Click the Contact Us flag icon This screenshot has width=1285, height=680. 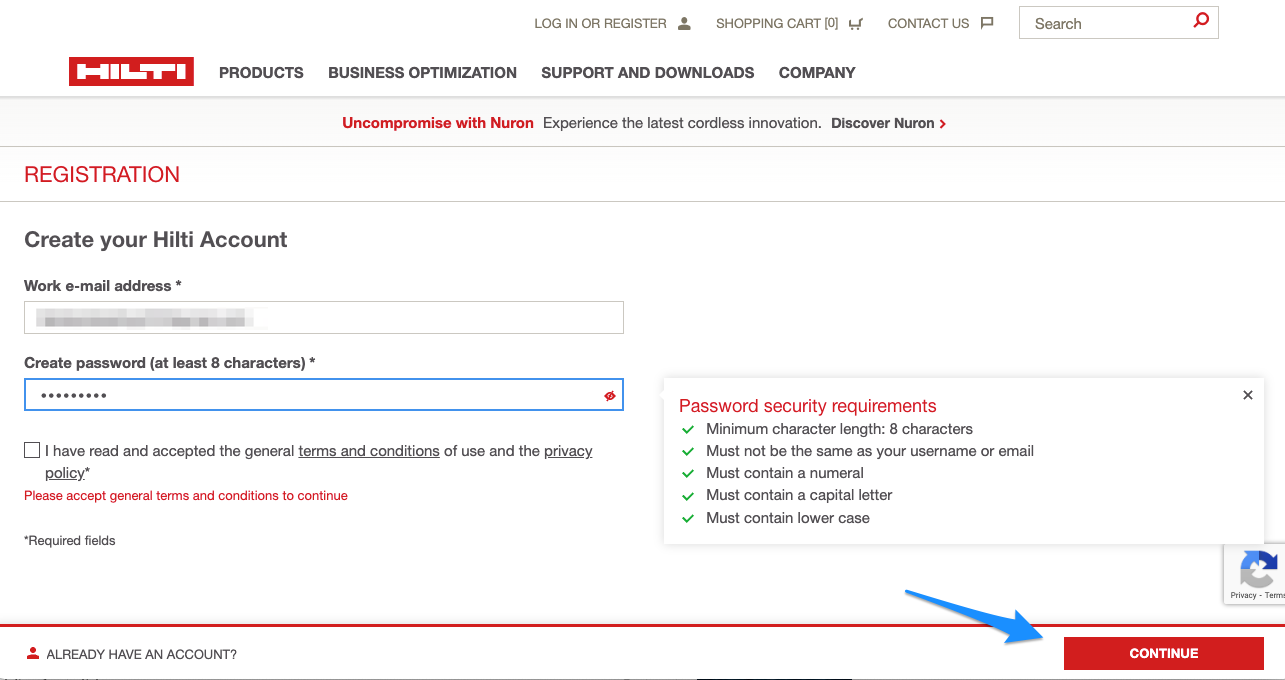coord(987,24)
